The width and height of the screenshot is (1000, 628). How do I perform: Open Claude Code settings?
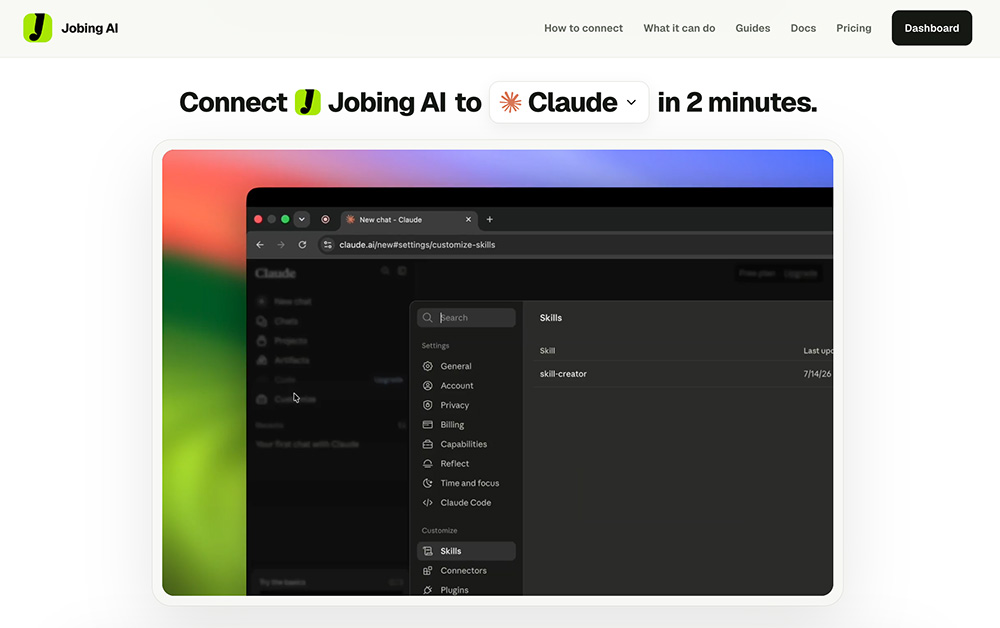pos(466,502)
